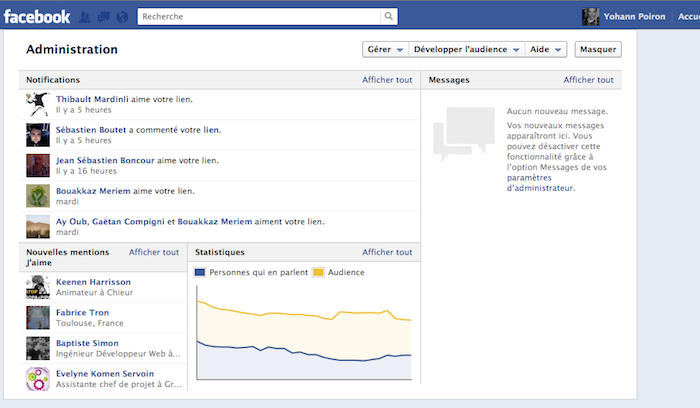Image resolution: width=700 pixels, height=408 pixels.
Task: Click the Facebook logo
Action: tap(36, 17)
